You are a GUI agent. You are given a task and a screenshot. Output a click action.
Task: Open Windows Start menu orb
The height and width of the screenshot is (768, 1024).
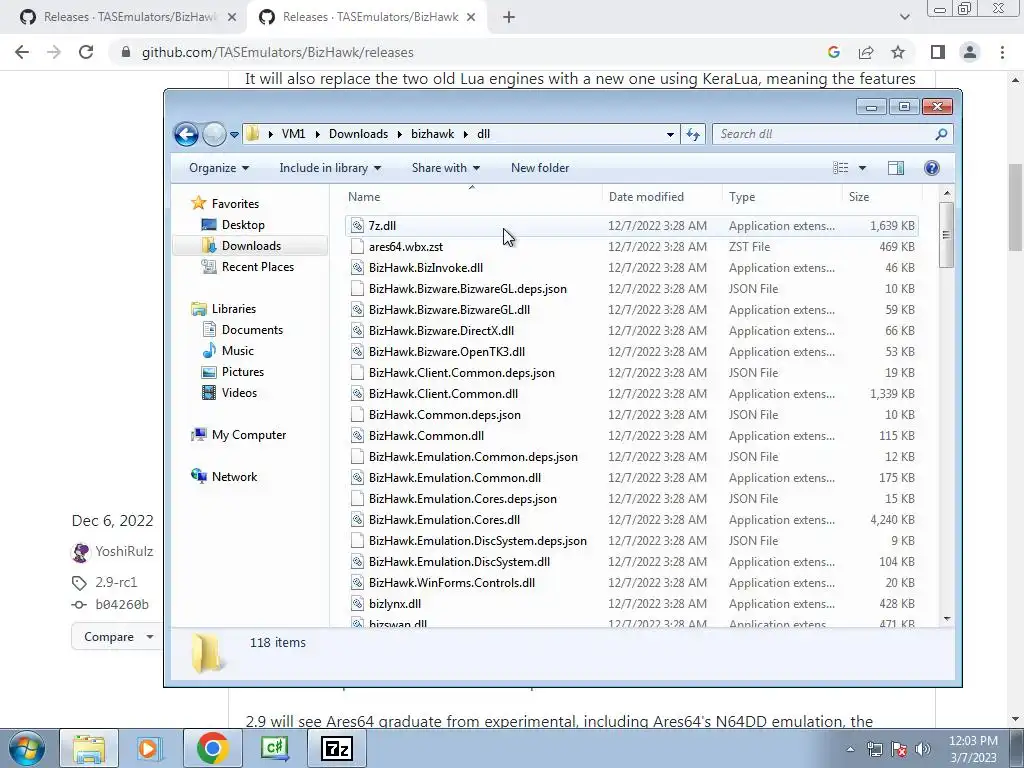tap(27, 748)
